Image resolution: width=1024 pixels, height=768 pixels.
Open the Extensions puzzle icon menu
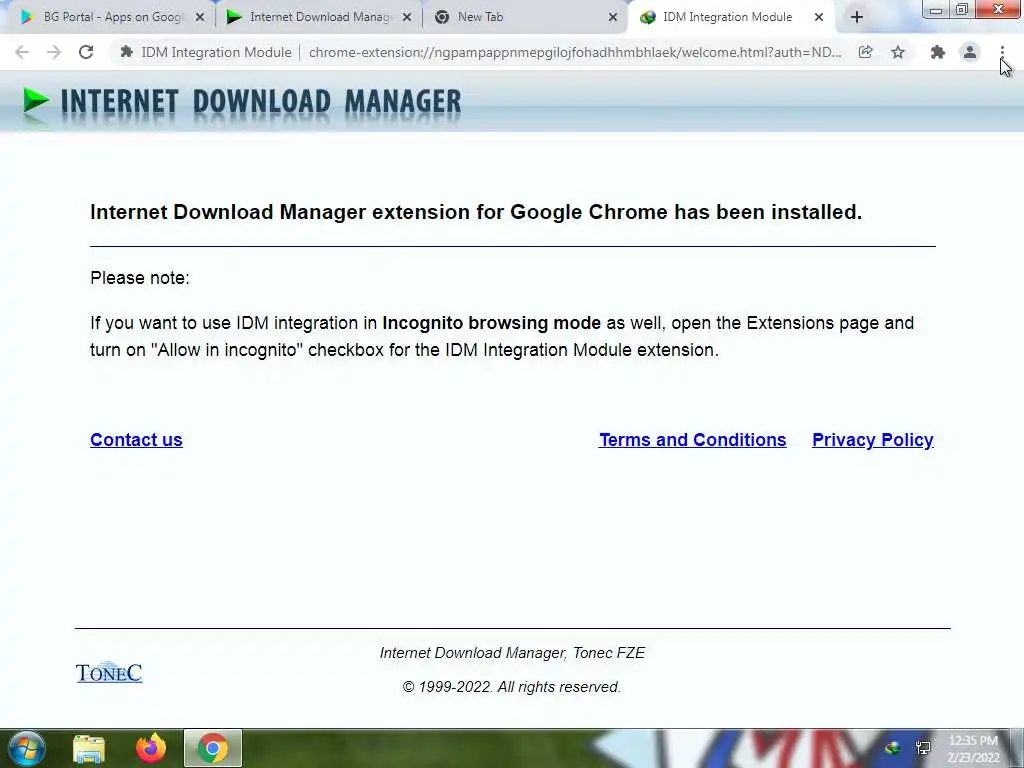coord(938,52)
